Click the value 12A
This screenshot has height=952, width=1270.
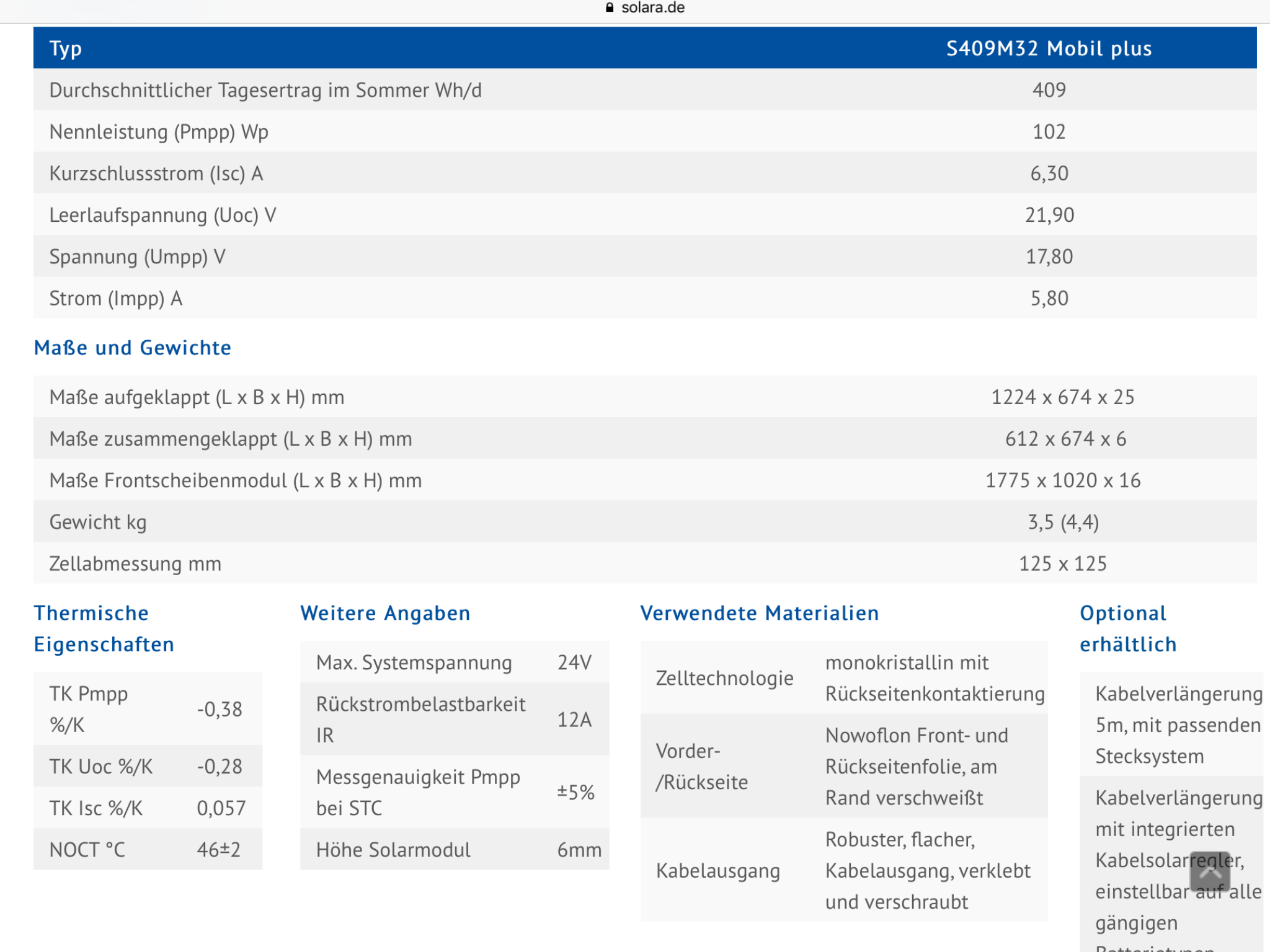(574, 720)
